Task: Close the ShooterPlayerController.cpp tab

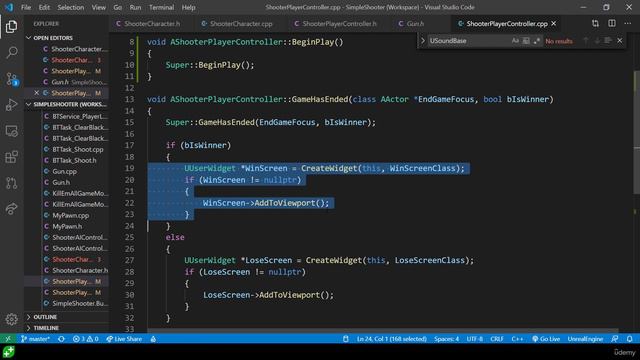Action: tap(553, 24)
